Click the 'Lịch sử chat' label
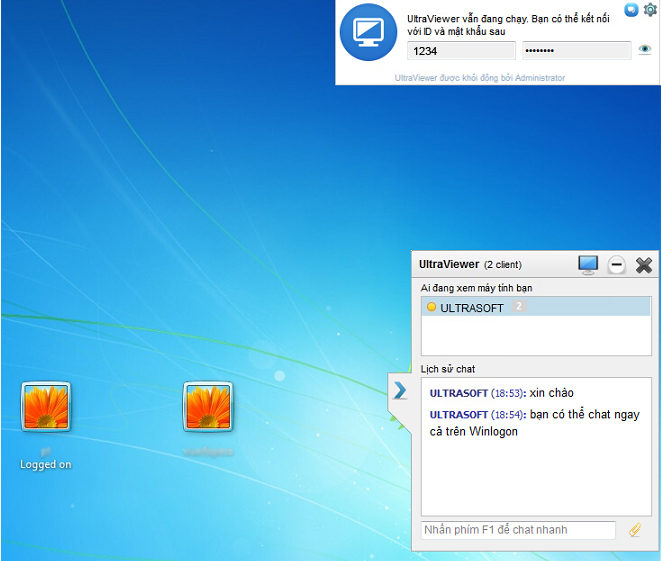Screen dimensions: 661x561 pyautogui.click(x=448, y=369)
